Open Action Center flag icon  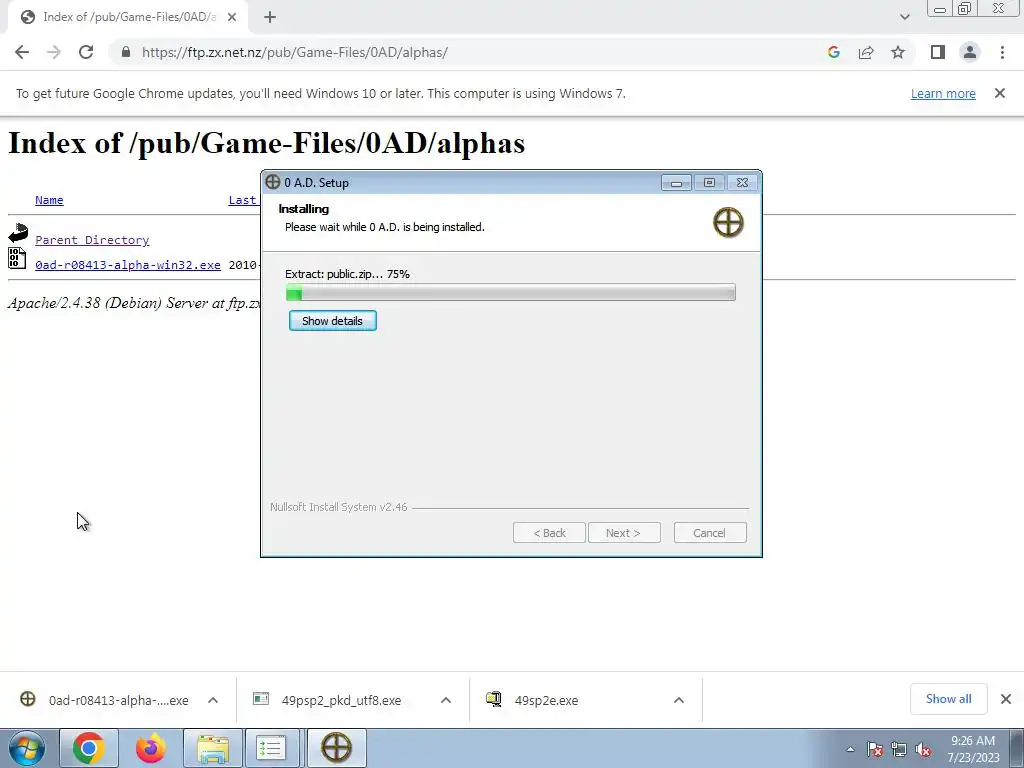(x=875, y=749)
